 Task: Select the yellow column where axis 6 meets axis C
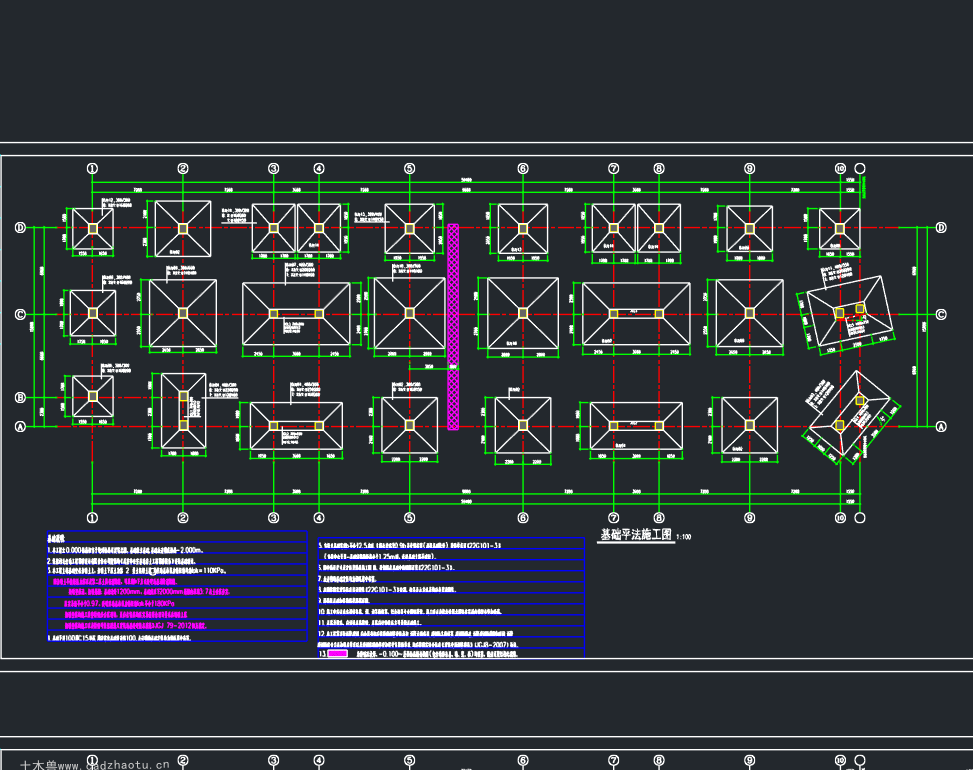(x=523, y=313)
